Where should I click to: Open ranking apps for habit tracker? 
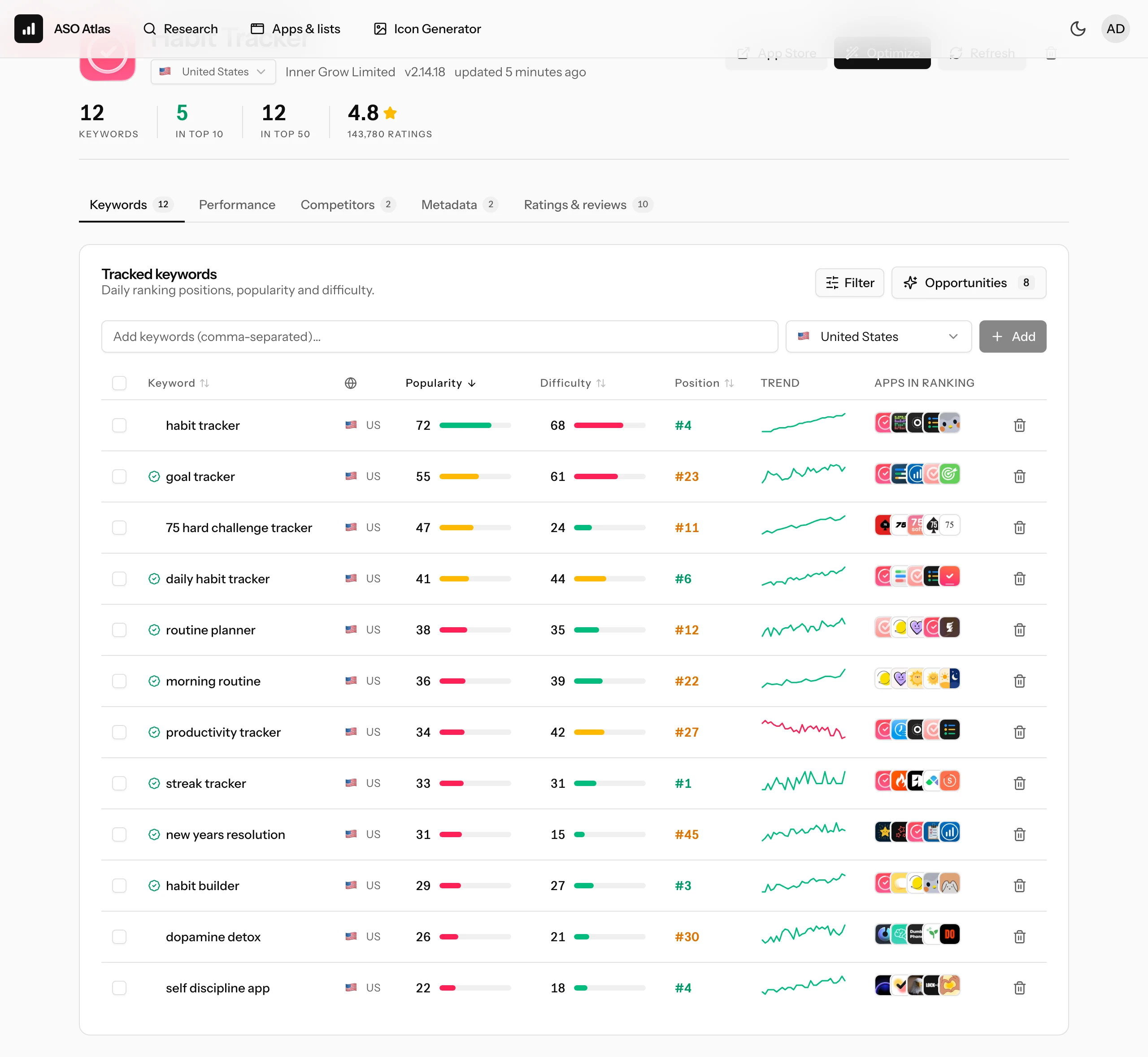[917, 423]
